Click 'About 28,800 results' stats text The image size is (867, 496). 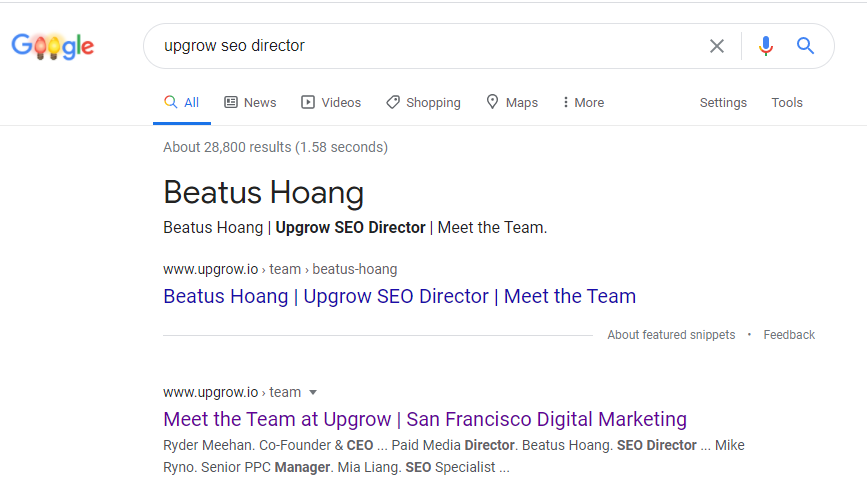pyautogui.click(x=275, y=148)
